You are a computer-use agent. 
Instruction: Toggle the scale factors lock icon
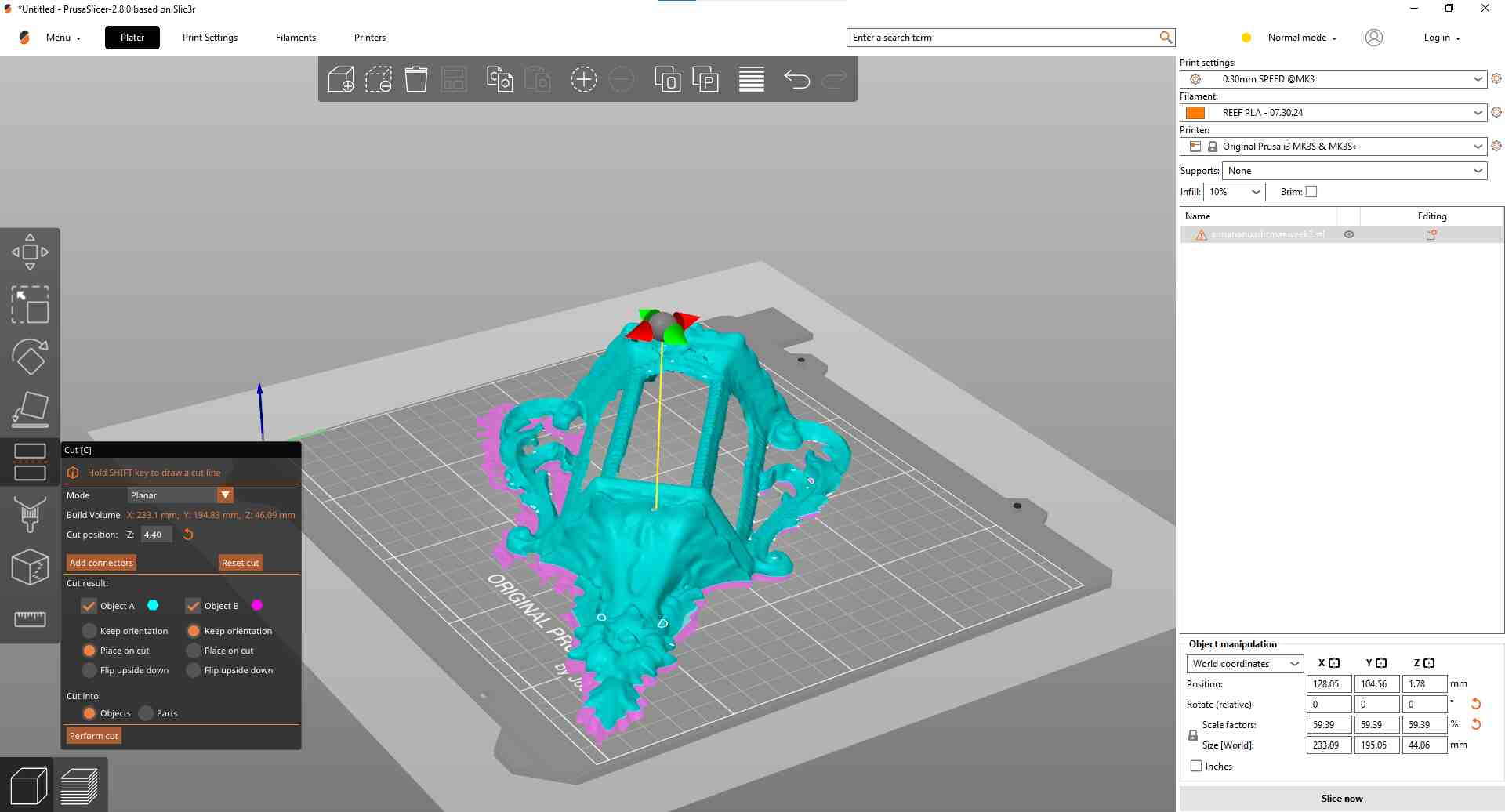pos(1193,735)
